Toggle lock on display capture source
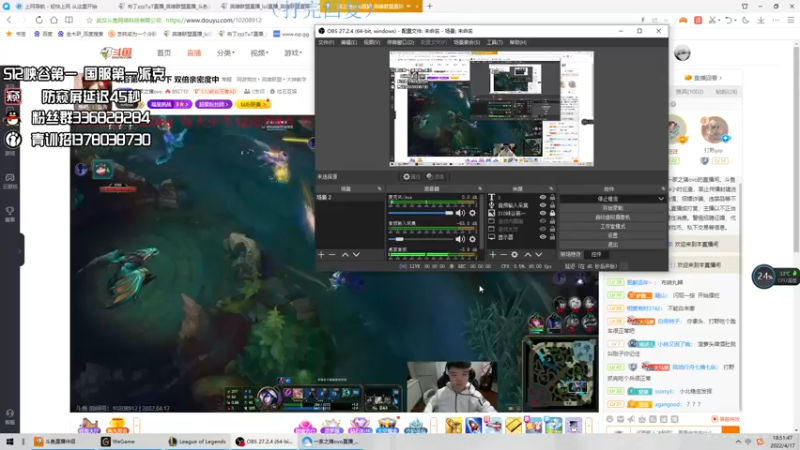The height and width of the screenshot is (450, 800). pyautogui.click(x=552, y=237)
